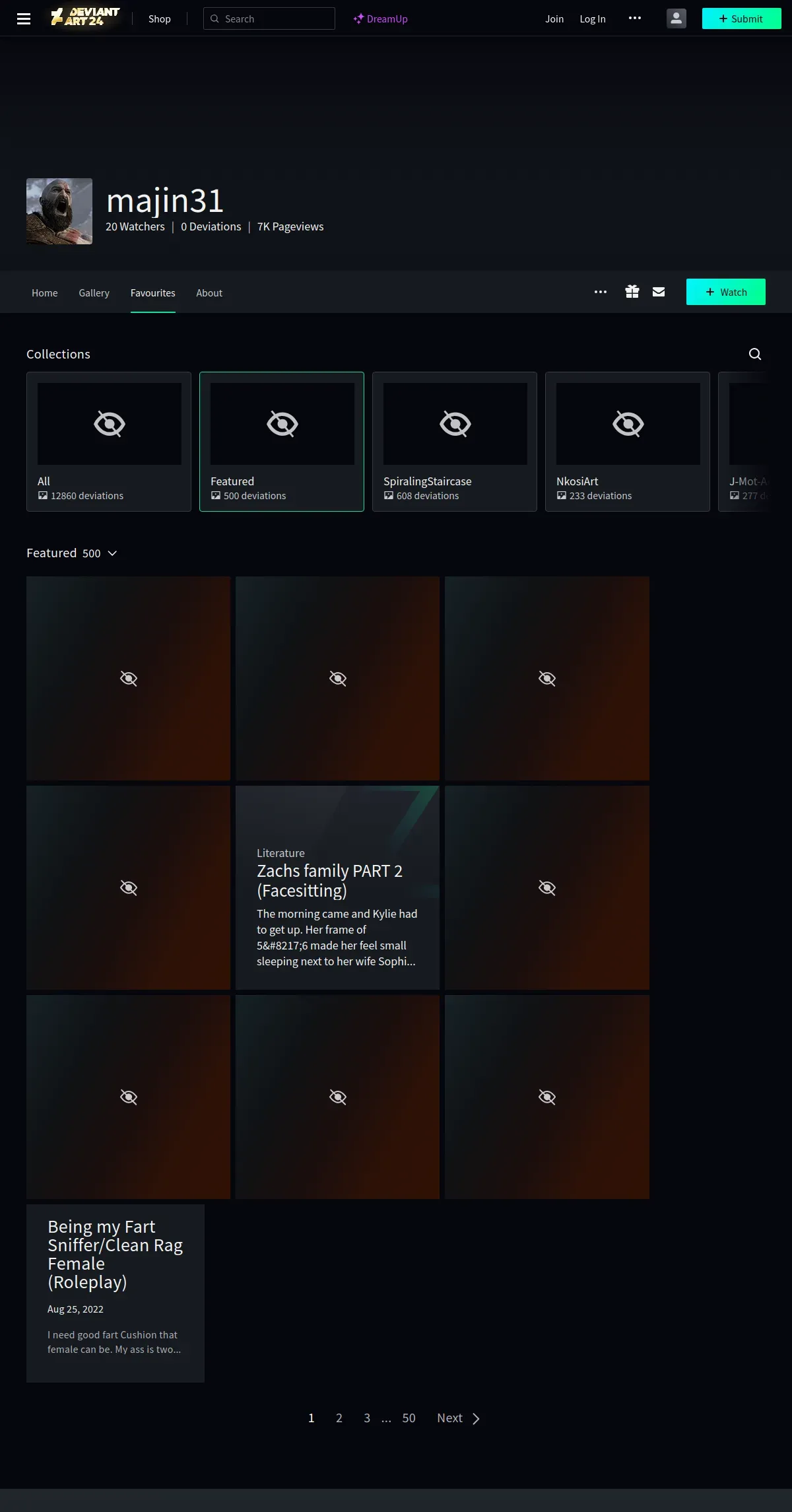792x1512 pixels.
Task: Switch to the Favourites tab
Action: pos(153,292)
